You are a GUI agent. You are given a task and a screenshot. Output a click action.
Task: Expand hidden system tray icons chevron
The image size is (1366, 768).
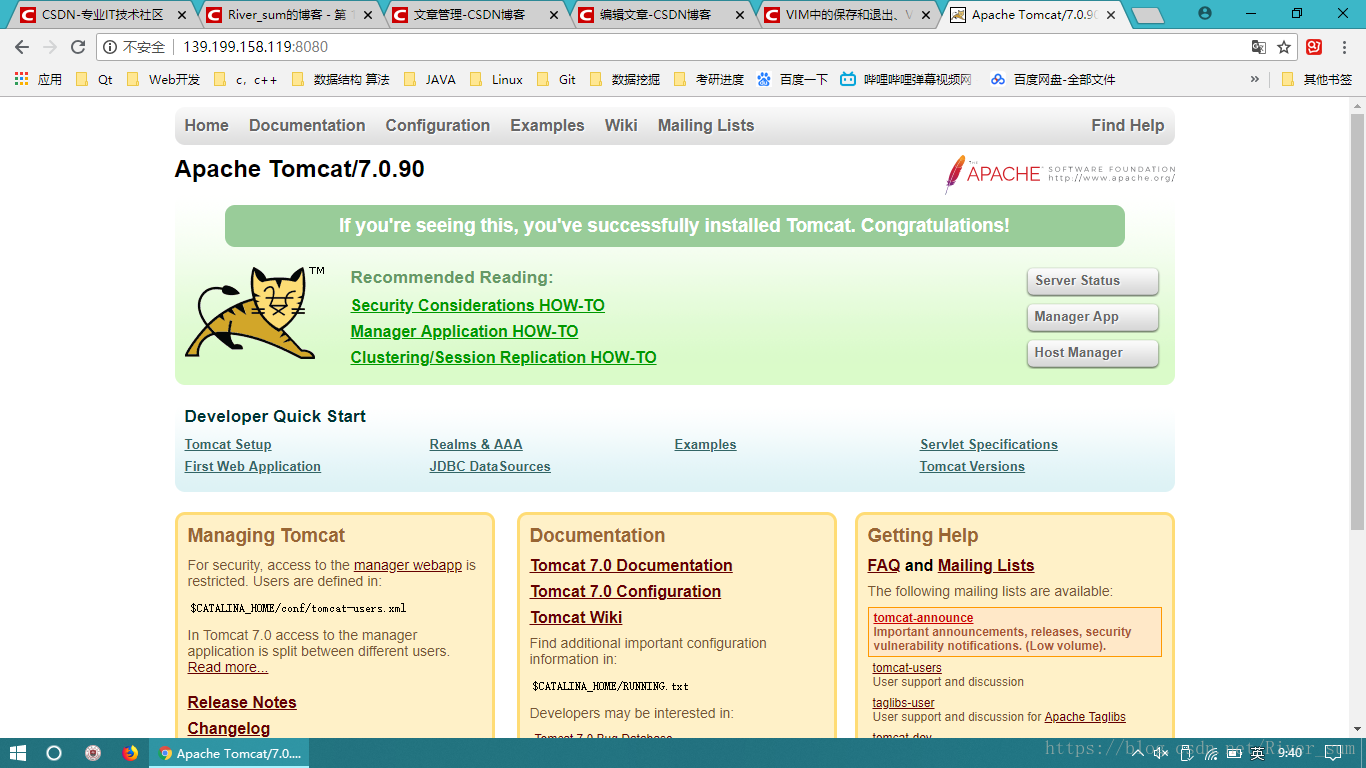(1138, 753)
